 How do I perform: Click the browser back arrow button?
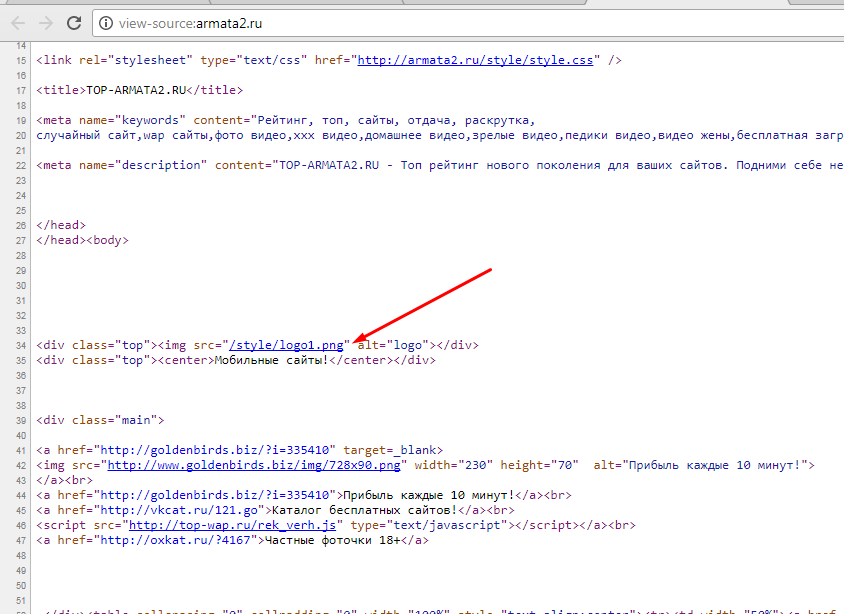[17, 21]
